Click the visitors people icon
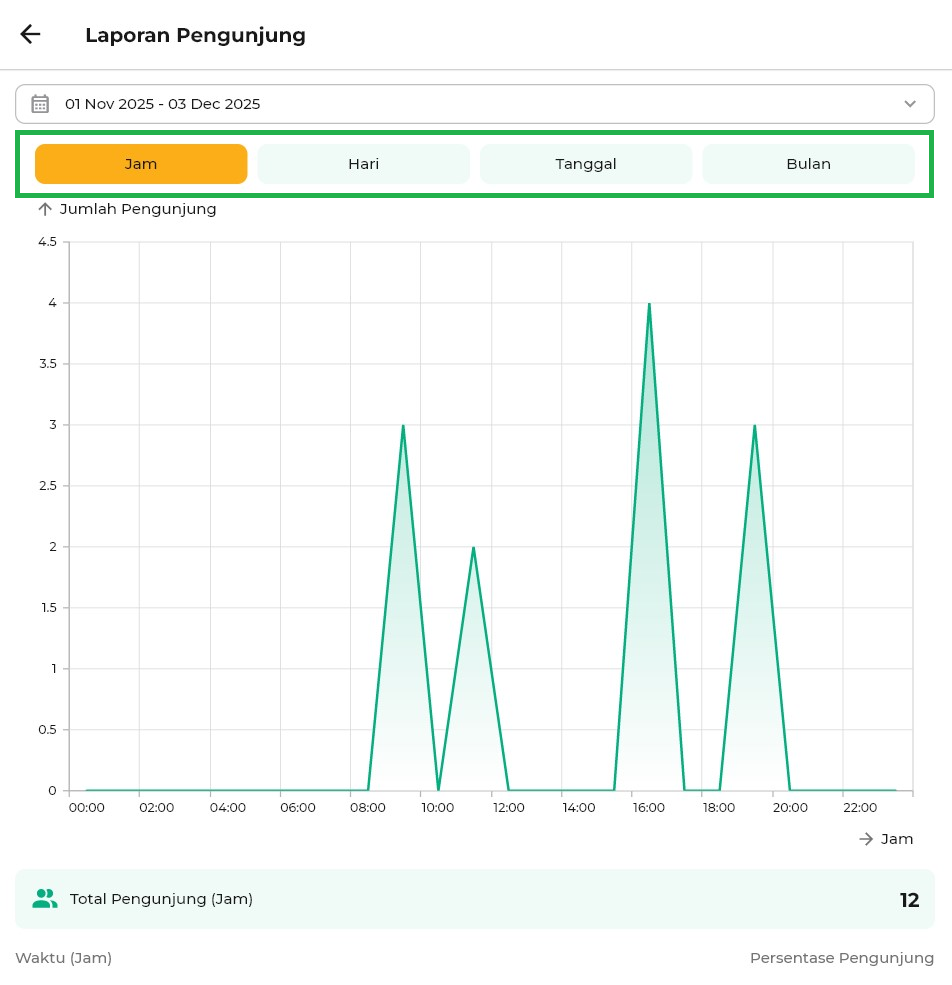The image size is (952, 985). pos(44,899)
